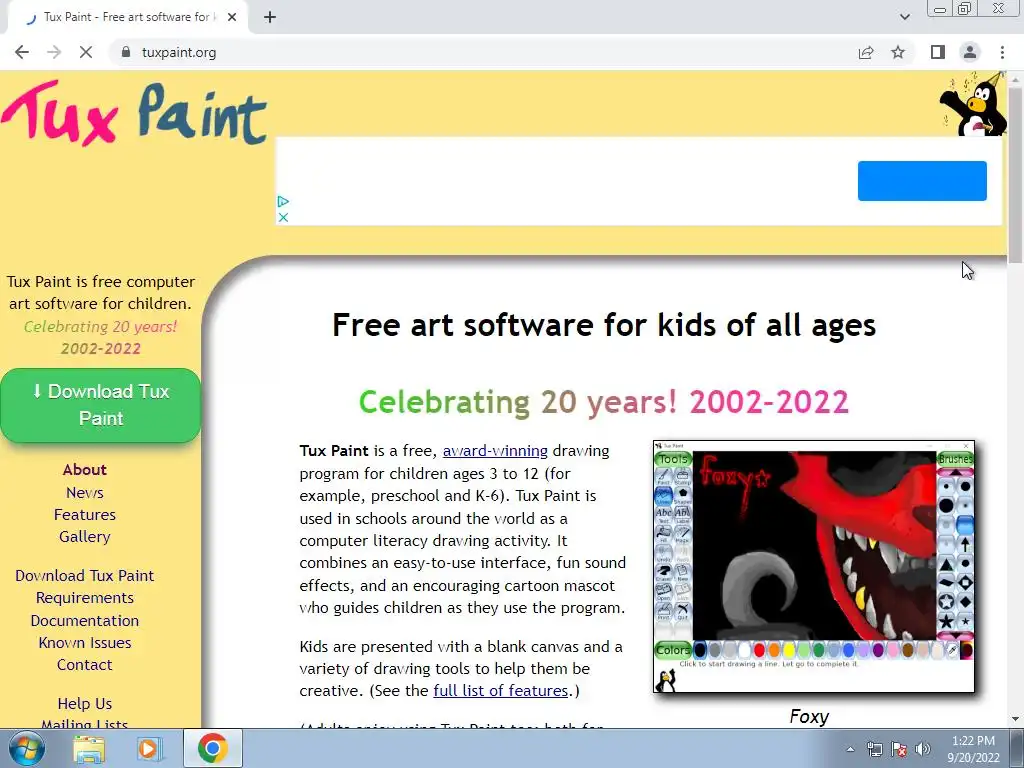The height and width of the screenshot is (768, 1024).
Task: Click the "Celebrating 20 years!" sidebar text
Action: [100, 326]
